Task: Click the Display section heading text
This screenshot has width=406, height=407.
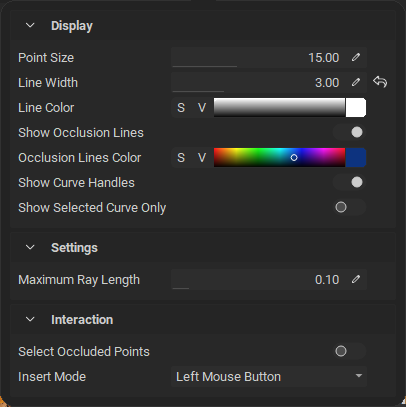Action: point(72,26)
